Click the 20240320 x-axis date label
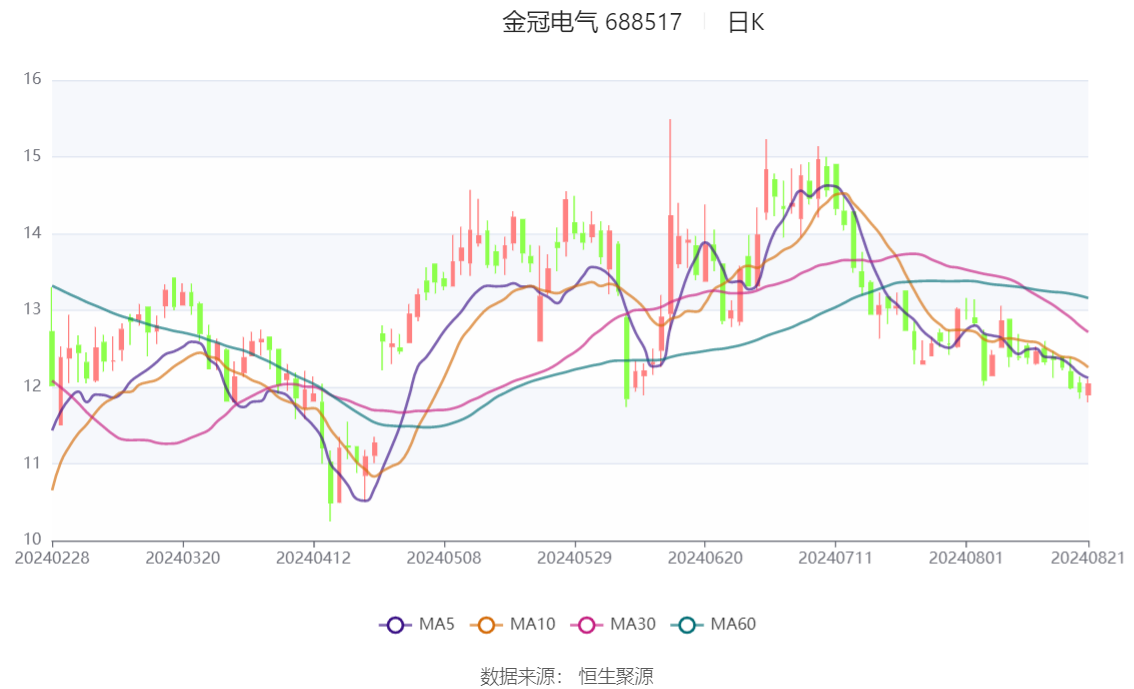1134x689 pixels. [x=182, y=558]
